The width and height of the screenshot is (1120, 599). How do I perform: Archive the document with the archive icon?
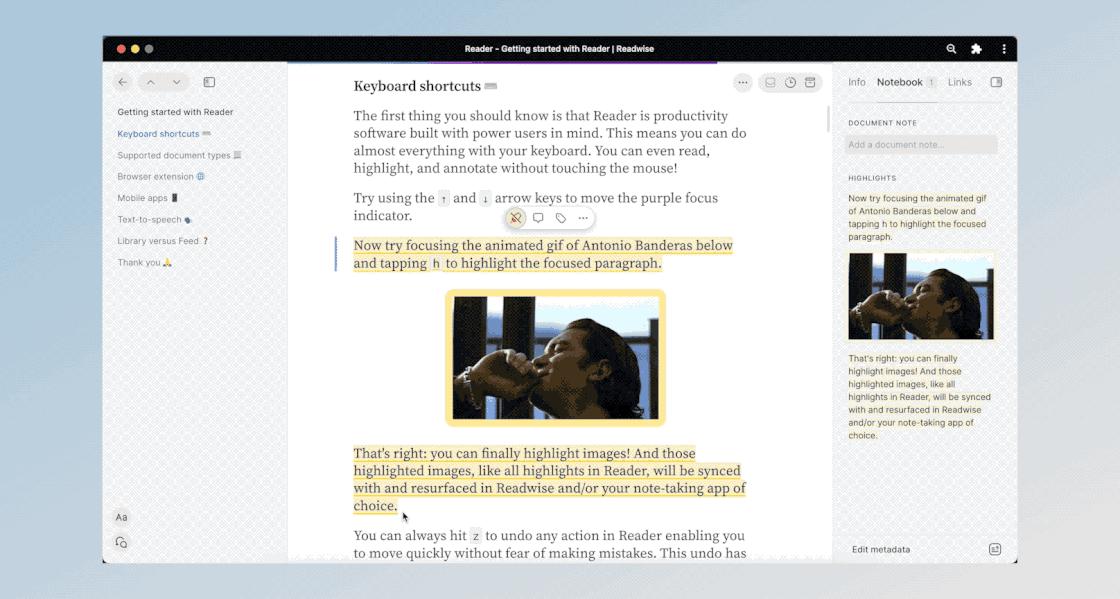811,82
